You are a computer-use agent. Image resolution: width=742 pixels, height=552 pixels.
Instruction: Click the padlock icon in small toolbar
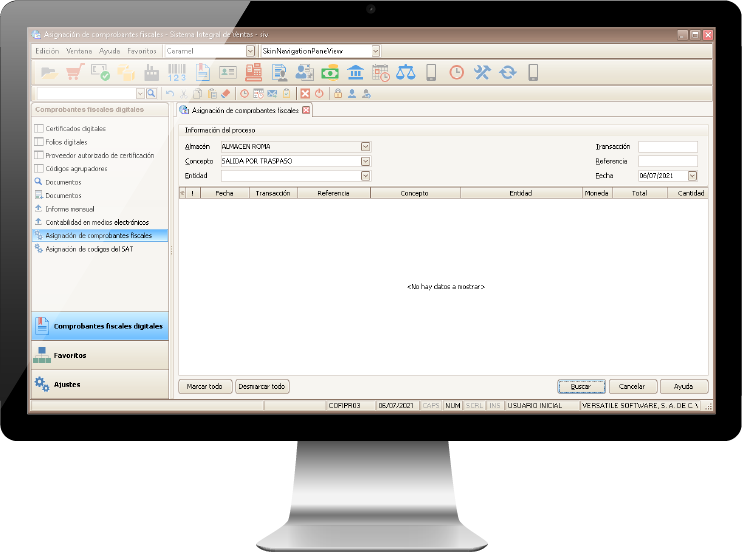[338, 93]
